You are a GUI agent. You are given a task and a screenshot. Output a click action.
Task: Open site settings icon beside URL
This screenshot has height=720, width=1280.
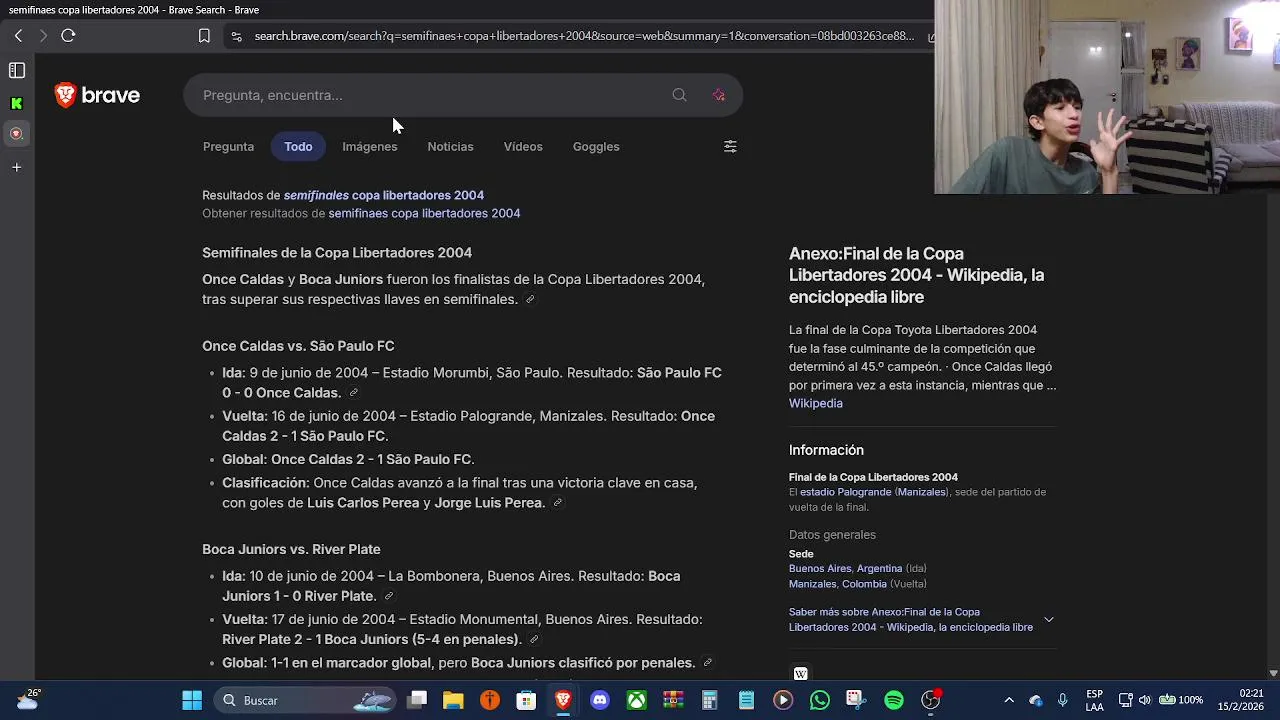[x=236, y=36]
